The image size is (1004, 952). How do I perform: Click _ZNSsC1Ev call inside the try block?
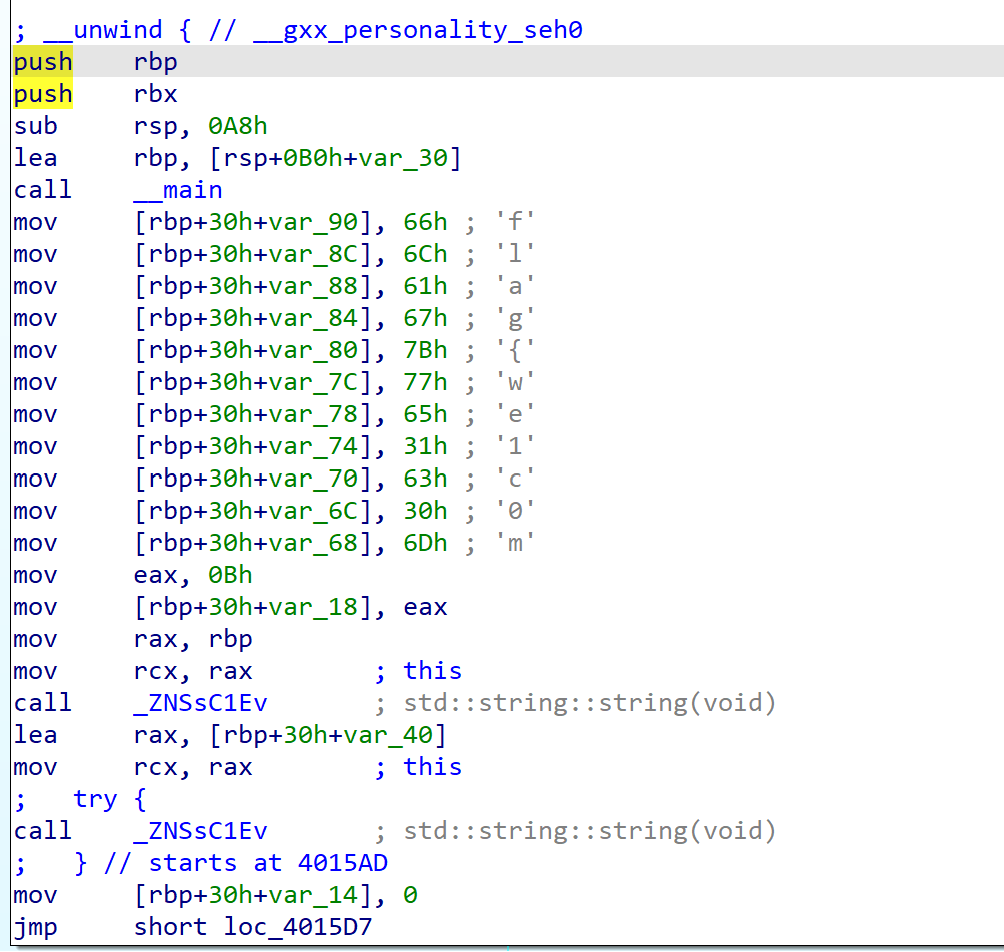tap(200, 831)
